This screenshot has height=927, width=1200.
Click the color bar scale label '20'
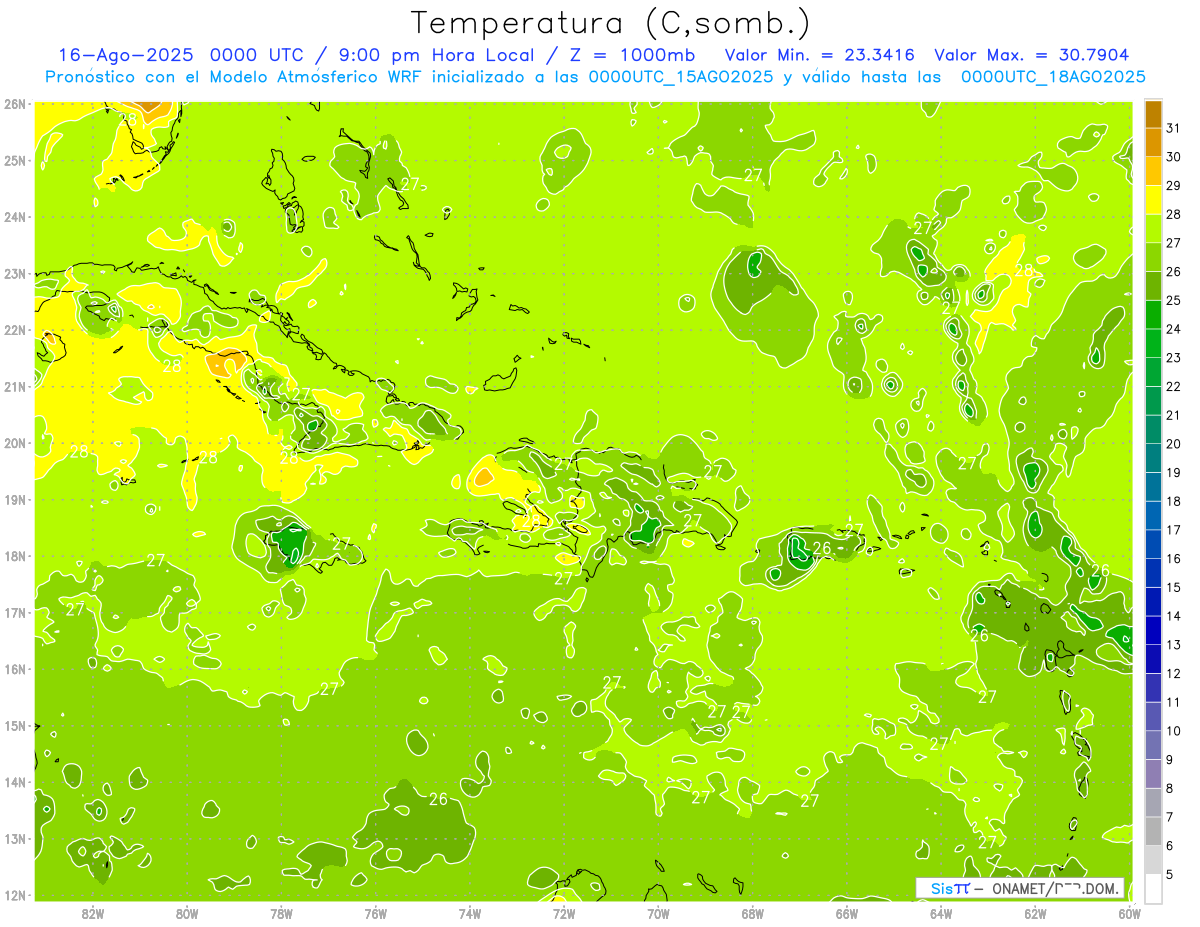(1174, 444)
